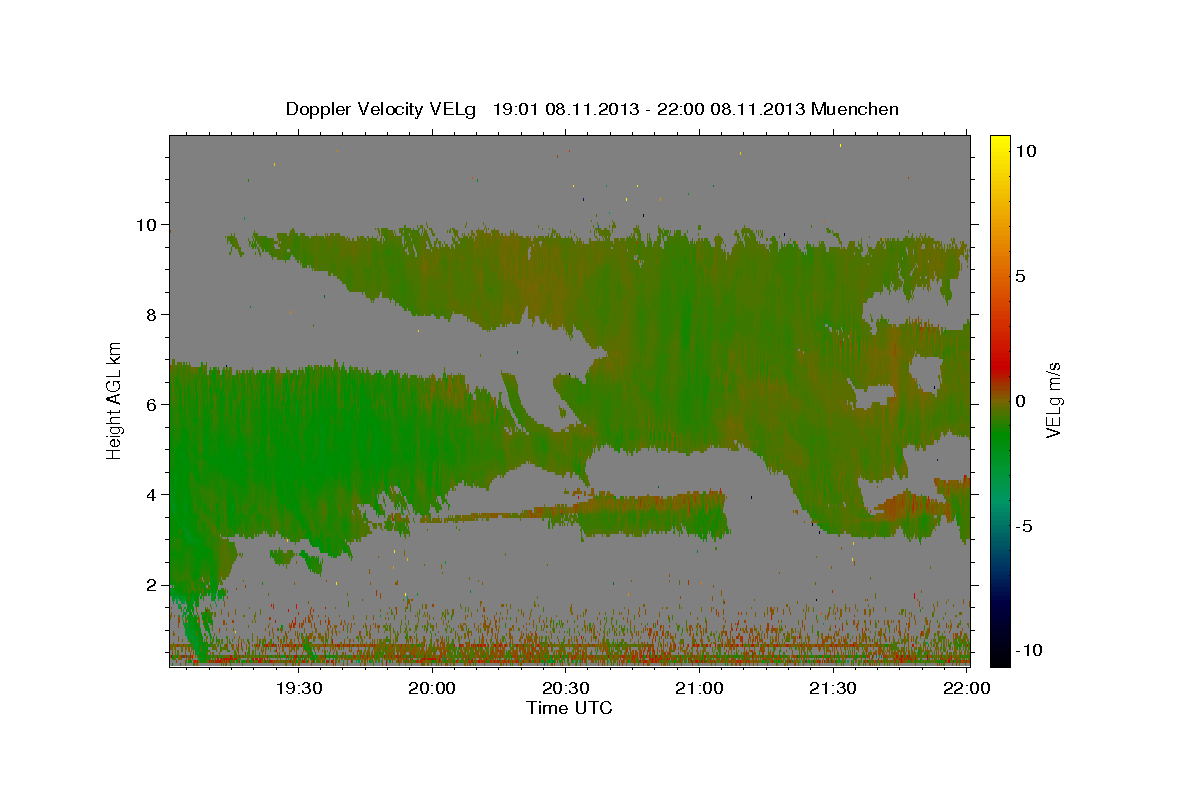Click the y-axis label 'Height AGL km'
The image size is (1200, 800).
[x=114, y=400]
